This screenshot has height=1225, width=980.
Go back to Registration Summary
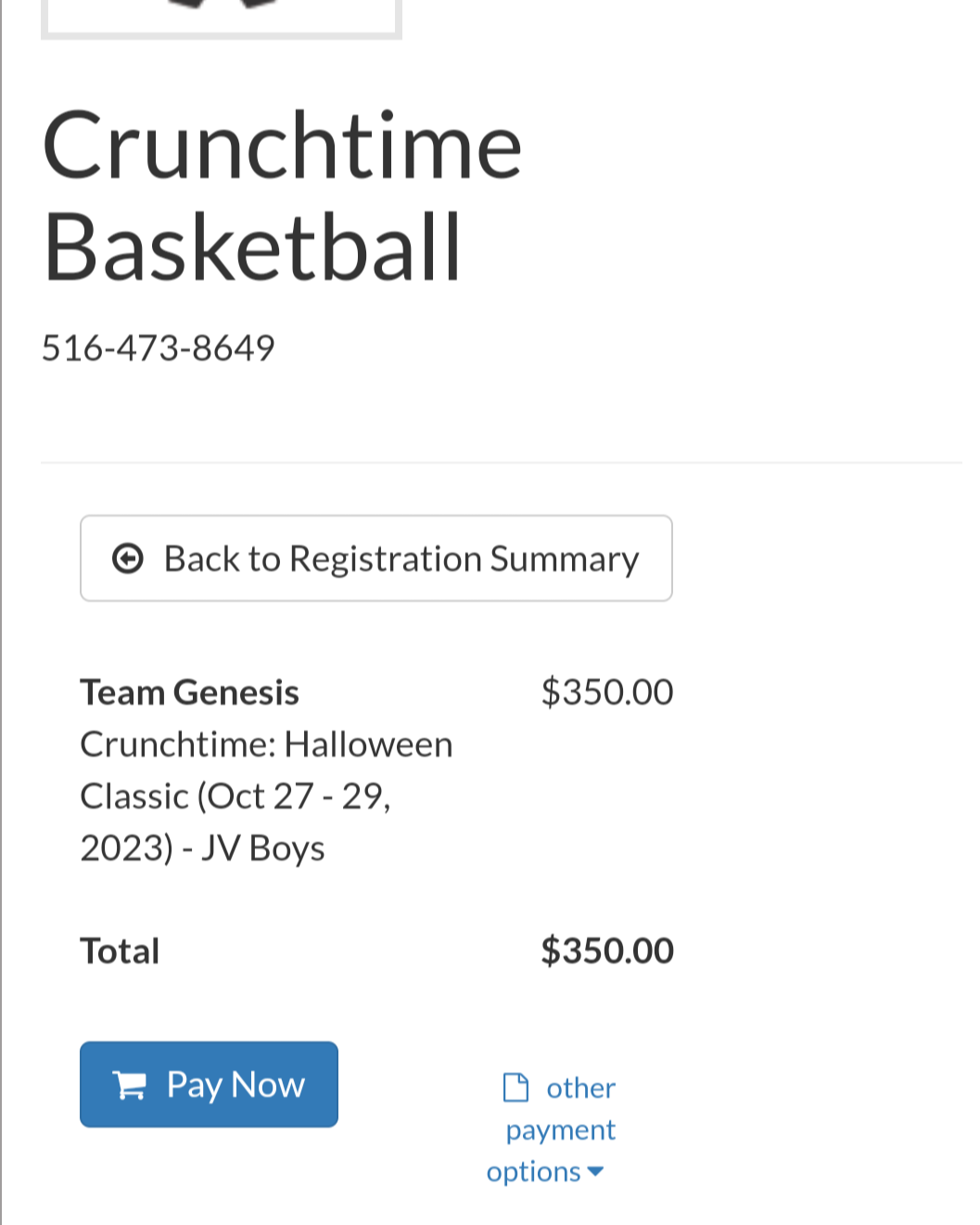coord(376,558)
